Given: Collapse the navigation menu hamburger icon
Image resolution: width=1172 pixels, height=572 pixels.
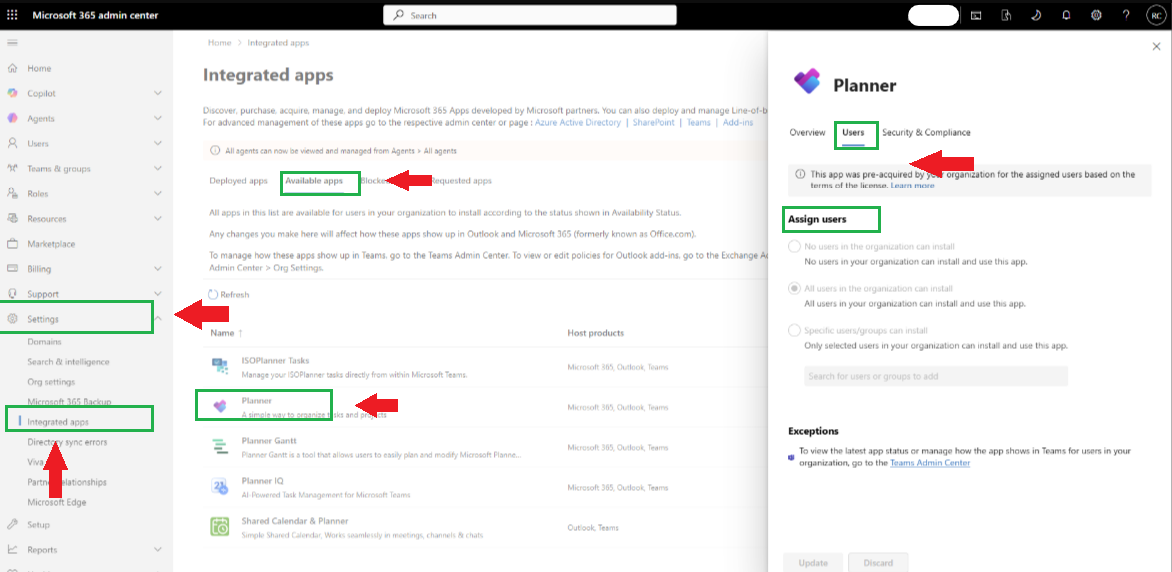Looking at the screenshot, I should [x=12, y=43].
